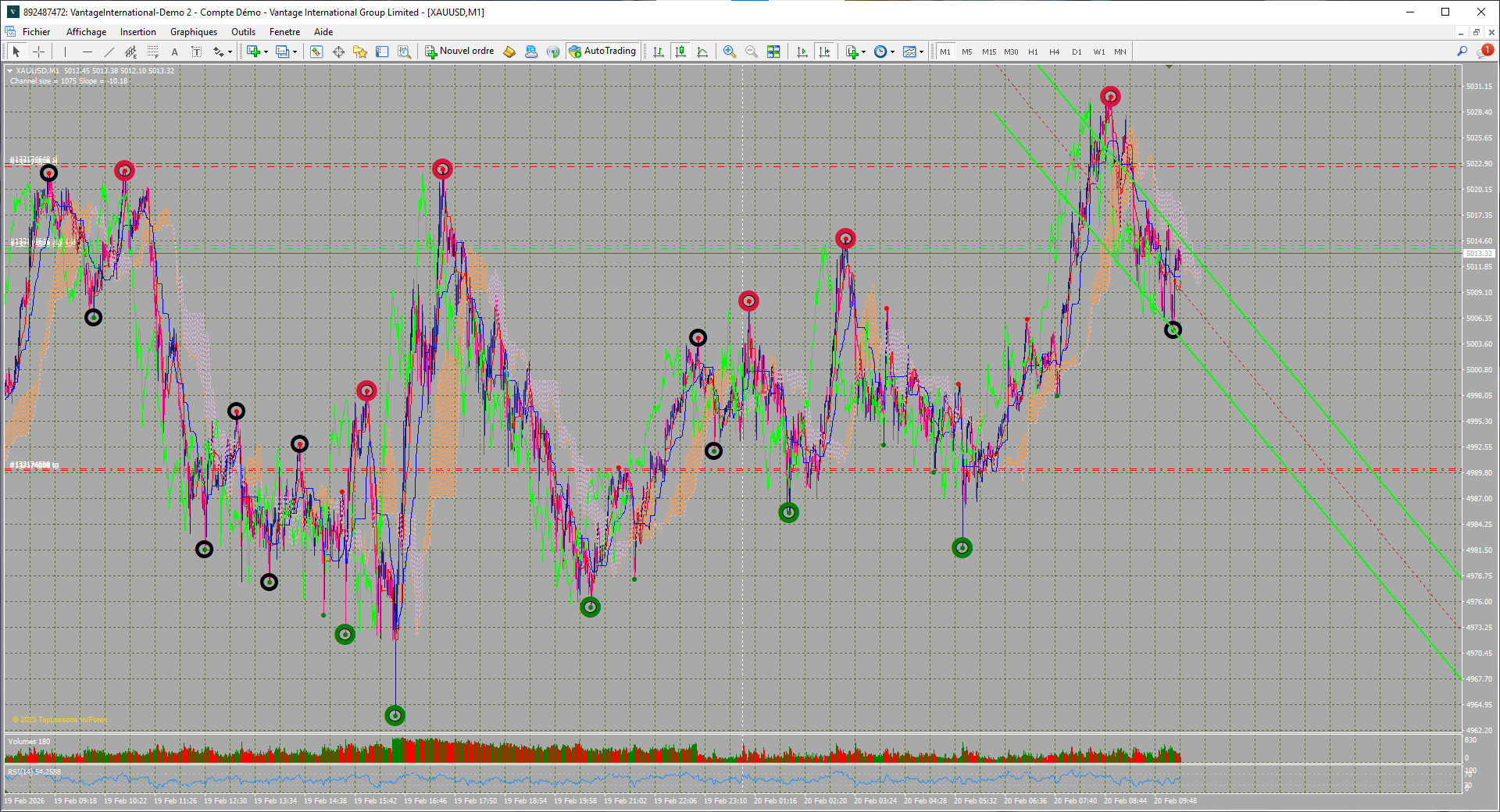The height and width of the screenshot is (812, 1500).
Task: Expand the triangle beside XAUUSD,M1 chart title
Action: (9, 71)
